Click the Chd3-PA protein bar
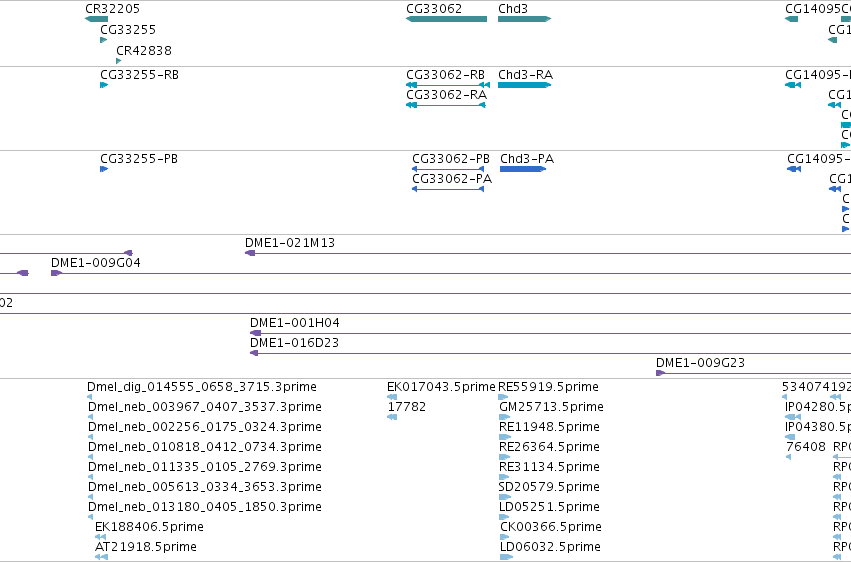851x562 pixels. click(x=523, y=169)
